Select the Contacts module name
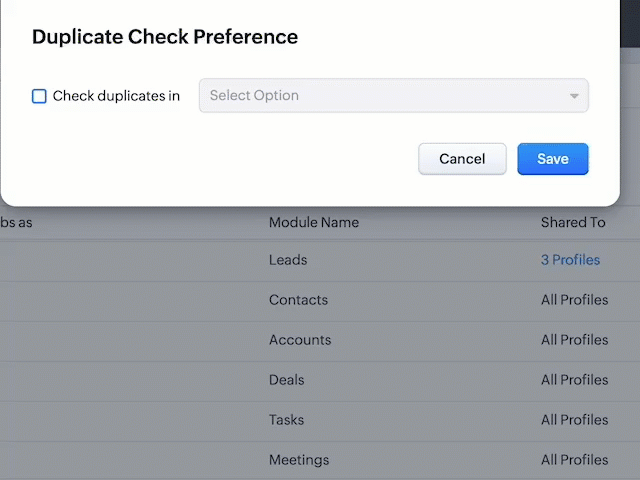640x480 pixels. click(x=298, y=300)
